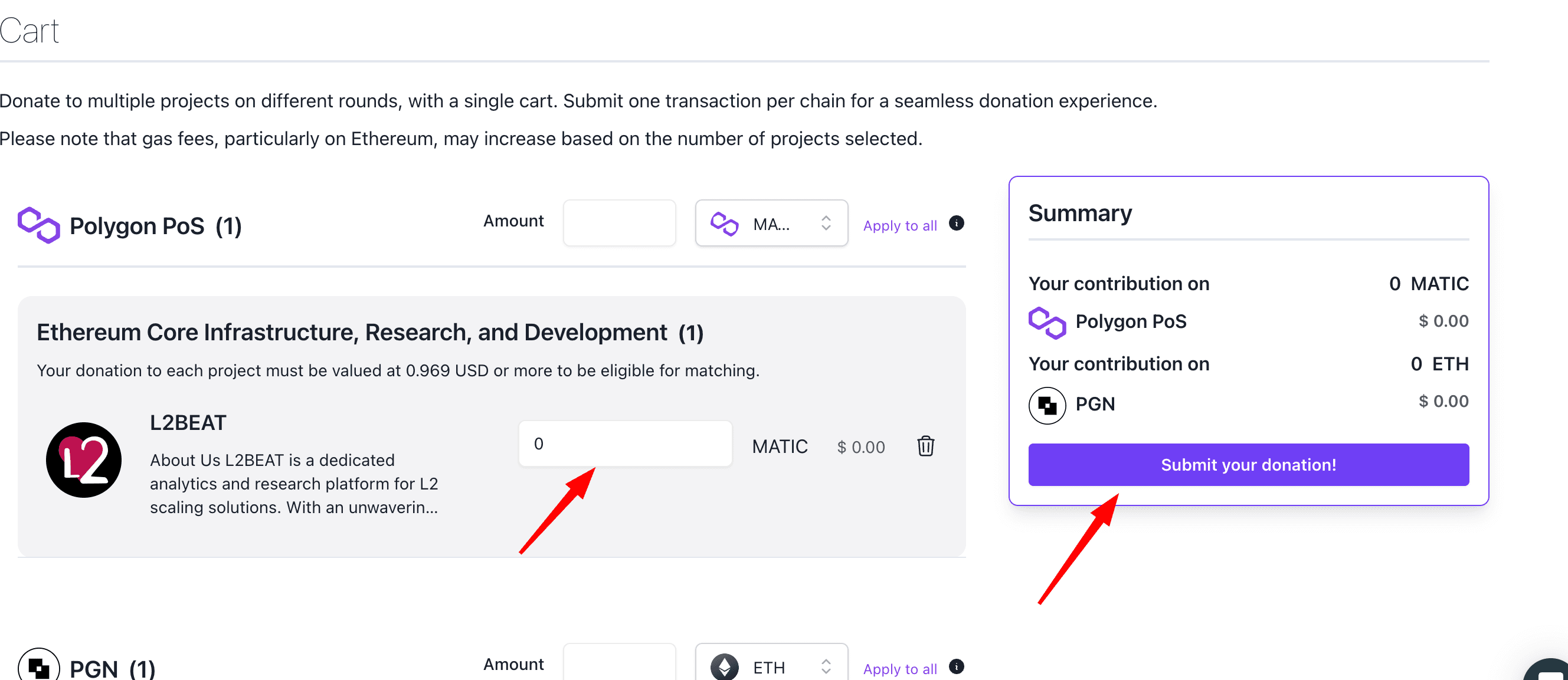Click the Ethereum Core Infrastructure round title
The height and width of the screenshot is (680, 1568).
pyautogui.click(x=369, y=333)
